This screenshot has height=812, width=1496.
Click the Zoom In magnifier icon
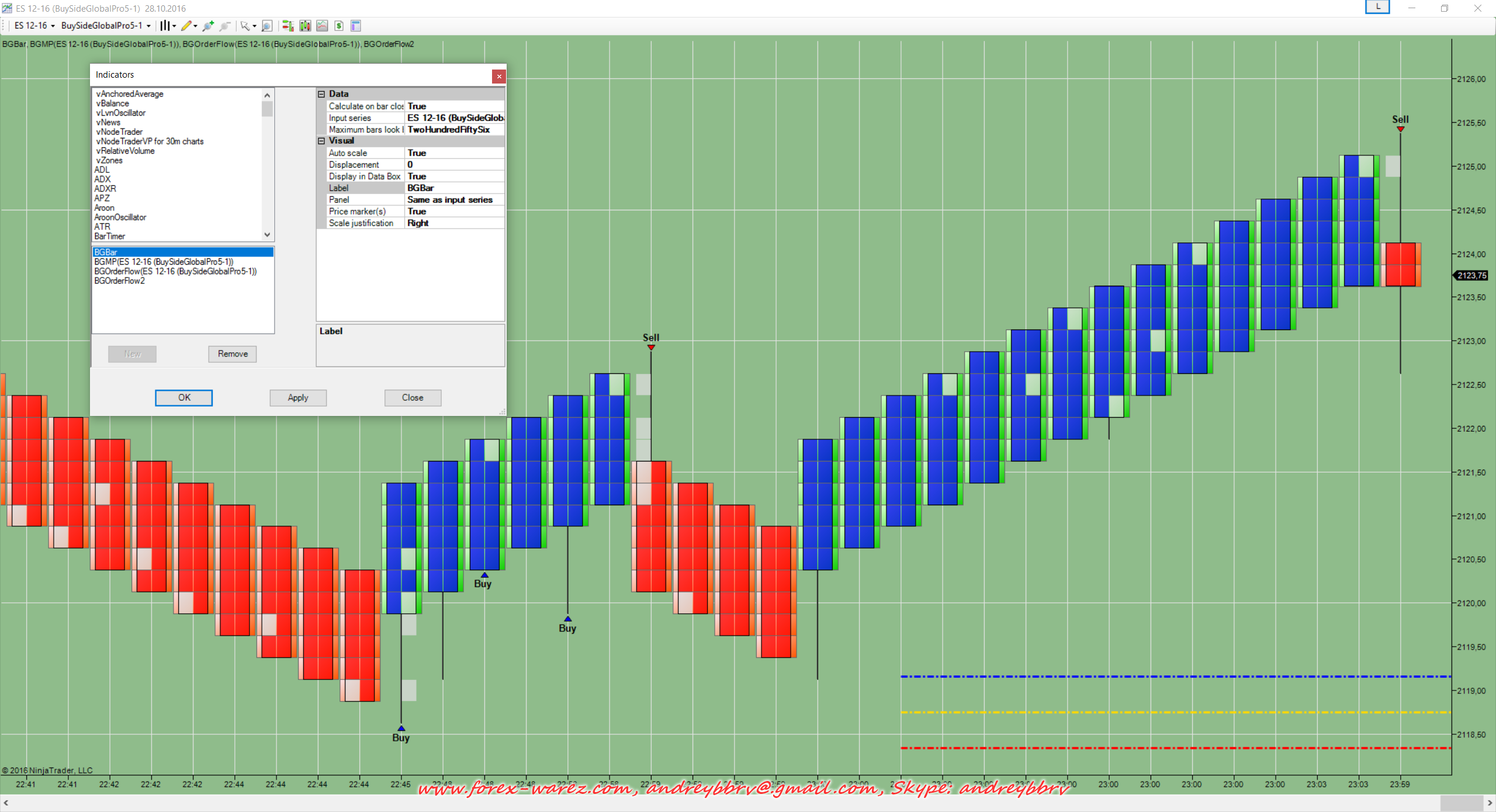tap(208, 26)
